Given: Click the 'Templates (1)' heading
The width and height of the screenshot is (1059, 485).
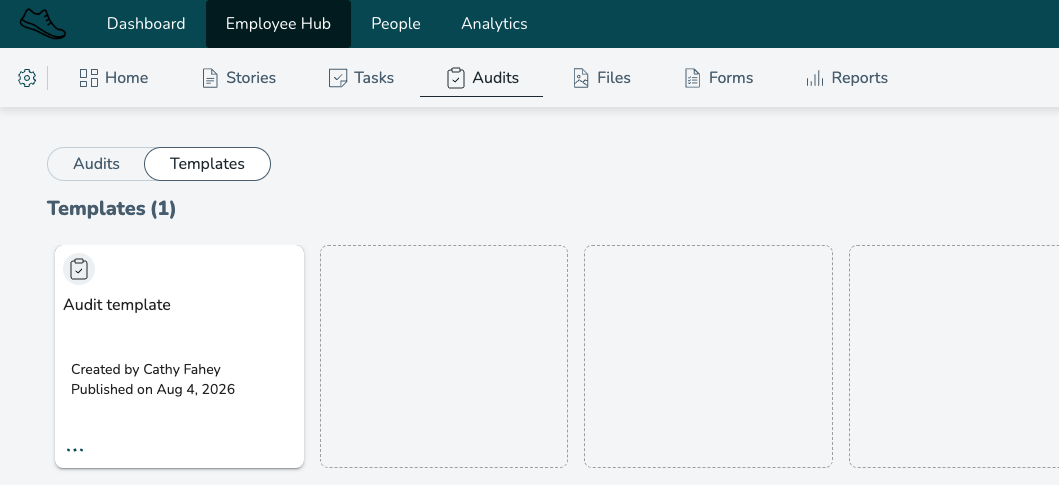Looking at the screenshot, I should [111, 209].
